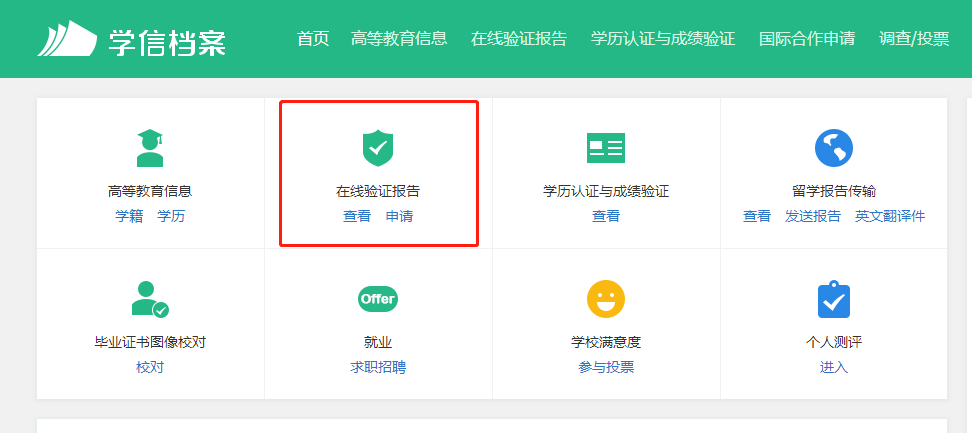Click the 求职招聘 link under 就业
The width and height of the screenshot is (972, 433).
pyautogui.click(x=377, y=367)
